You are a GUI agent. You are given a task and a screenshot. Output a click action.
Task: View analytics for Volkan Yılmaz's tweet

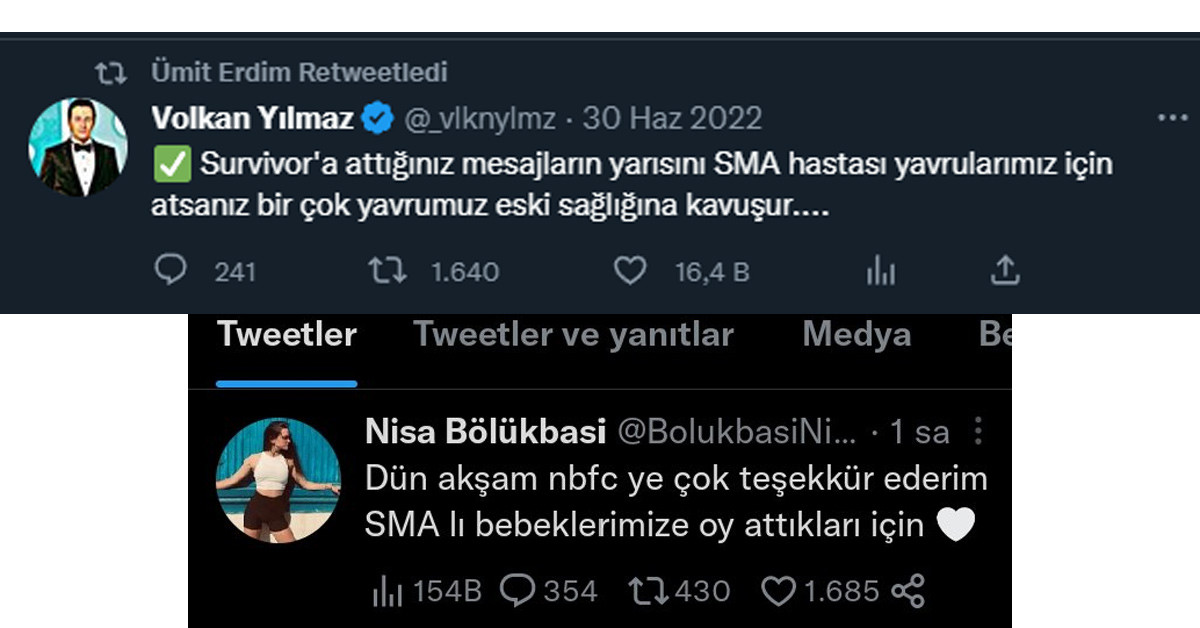click(x=879, y=269)
